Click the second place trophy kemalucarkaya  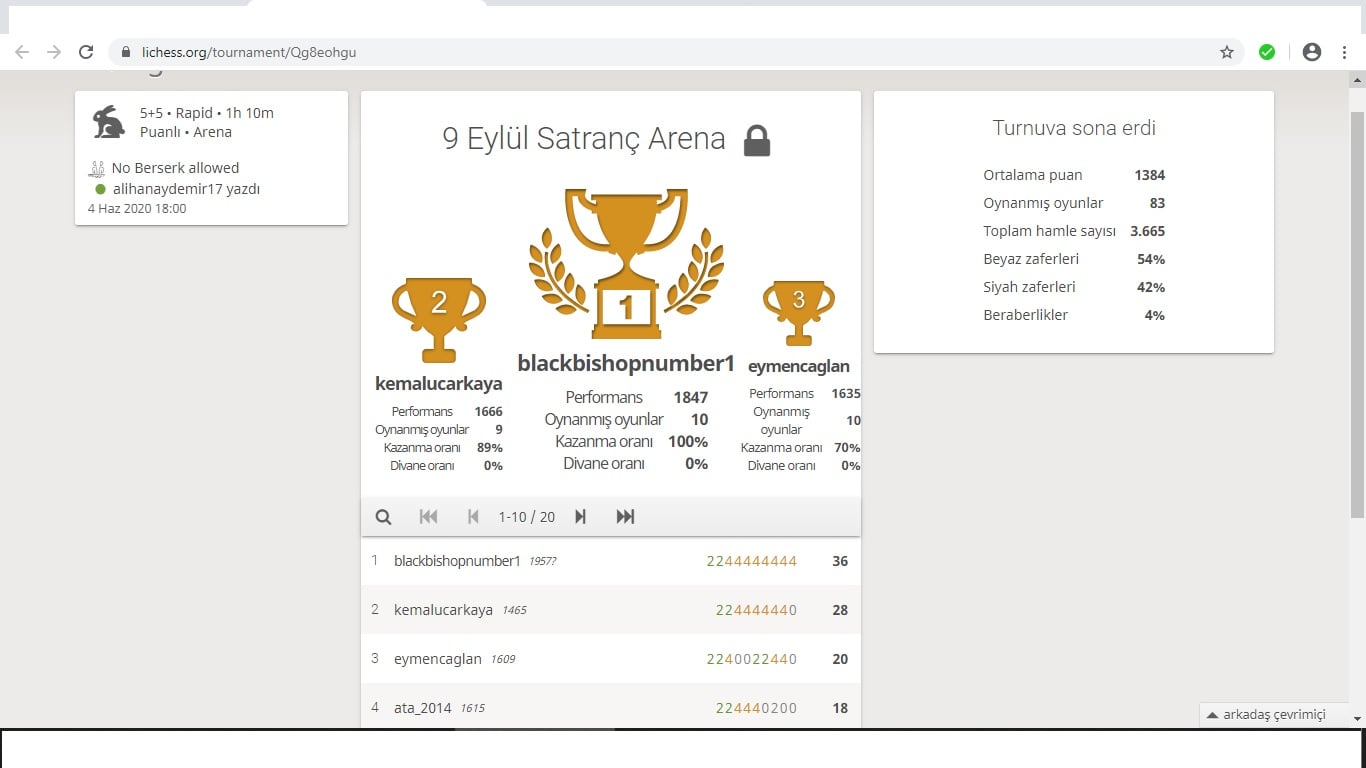pos(439,320)
